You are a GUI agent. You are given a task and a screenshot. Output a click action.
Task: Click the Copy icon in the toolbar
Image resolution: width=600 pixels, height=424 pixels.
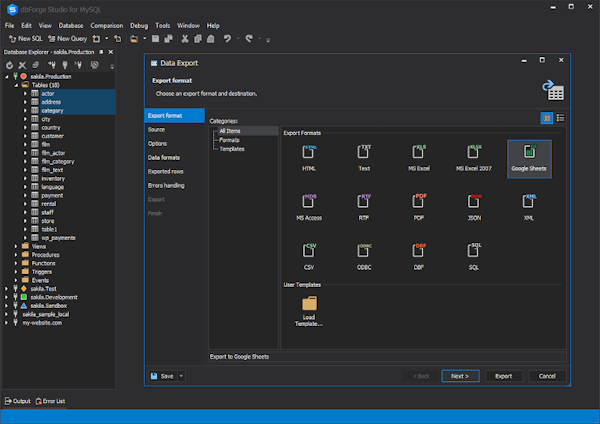click(x=197, y=39)
